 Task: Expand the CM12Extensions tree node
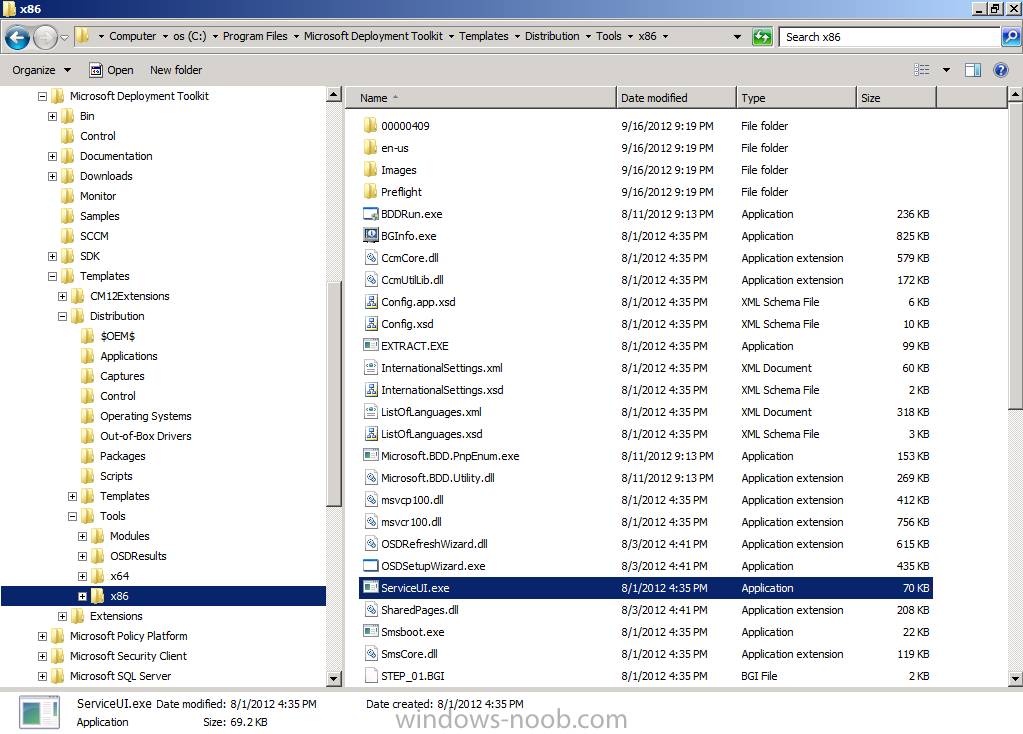coord(63,296)
